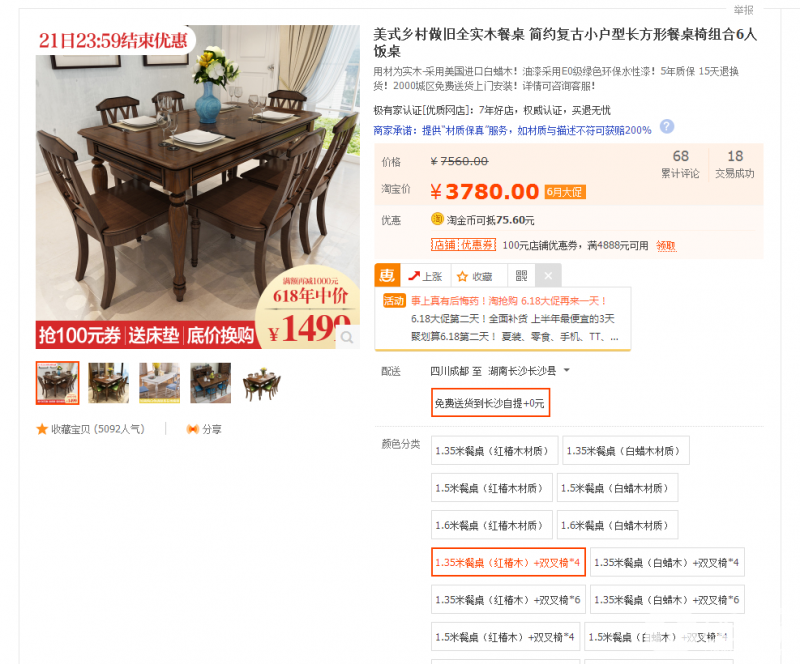Open the 68 累计评论 reviews tab
800x664 pixels.
pyautogui.click(x=680, y=163)
